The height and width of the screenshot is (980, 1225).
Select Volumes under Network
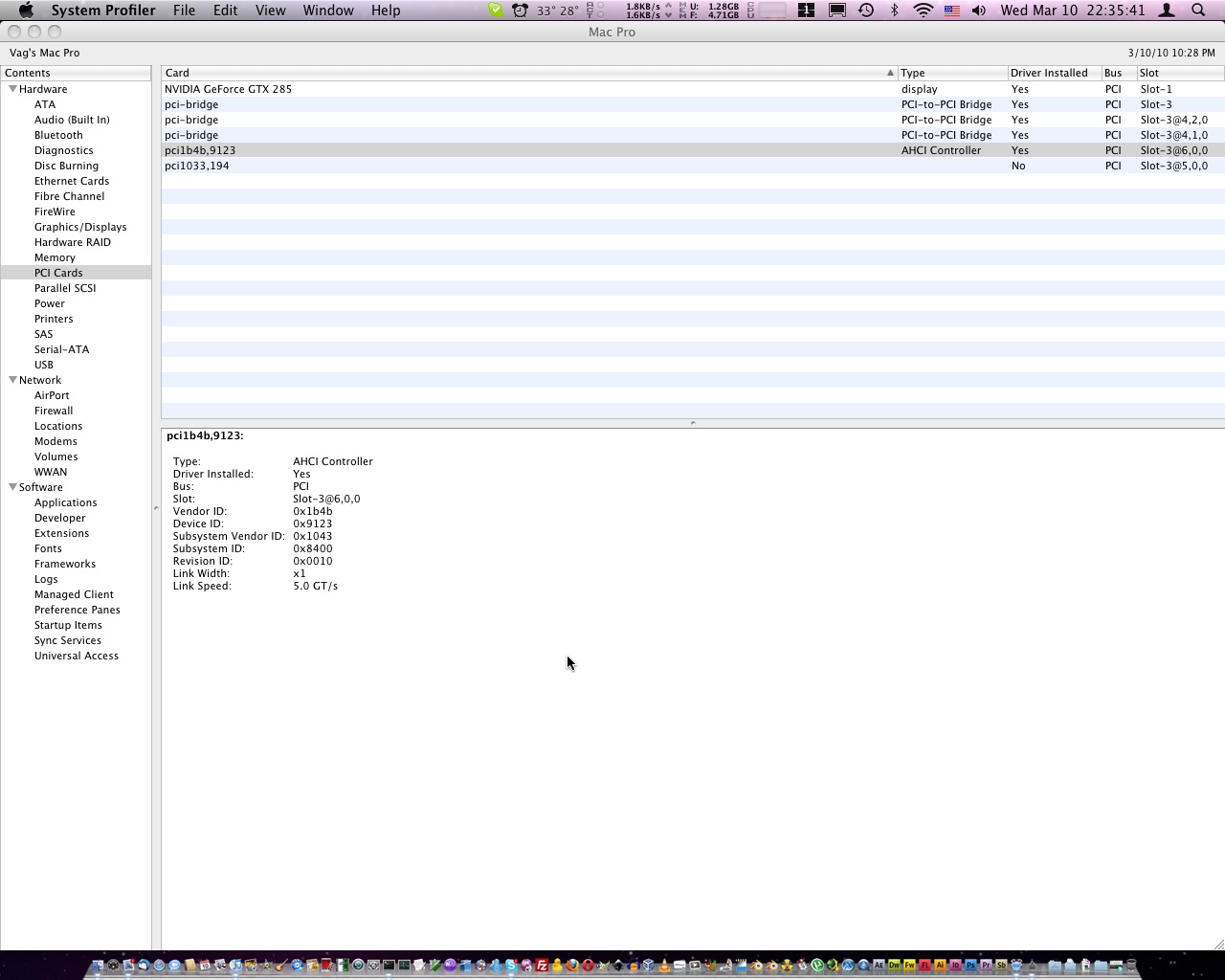point(56,457)
